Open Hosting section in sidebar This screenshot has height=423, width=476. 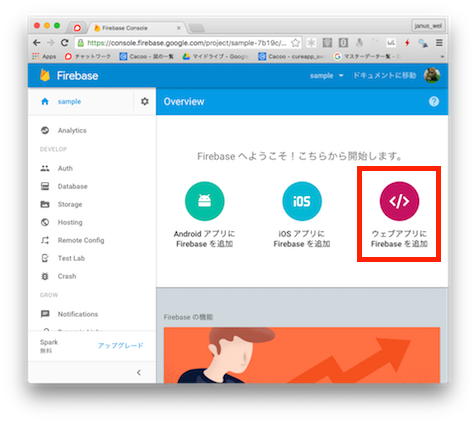click(x=70, y=222)
